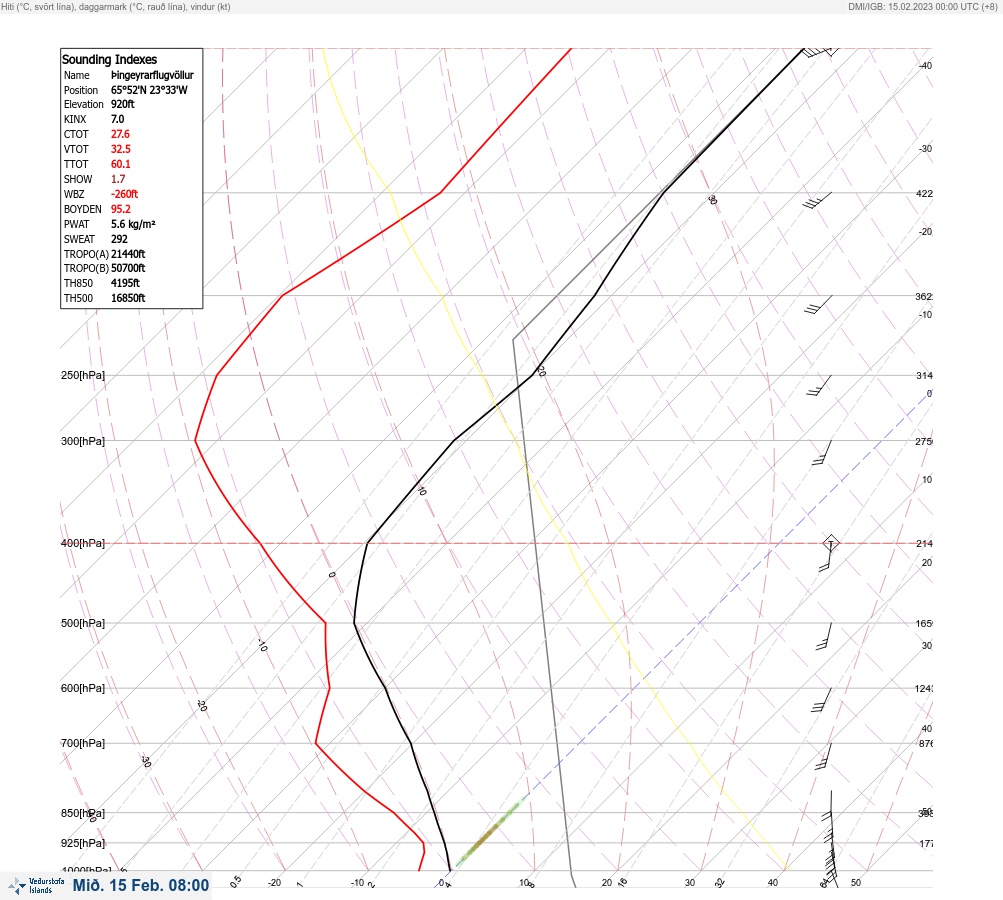Click the 250[hPa] pressure label
Viewport: 1003px width, 900px height.
[83, 375]
